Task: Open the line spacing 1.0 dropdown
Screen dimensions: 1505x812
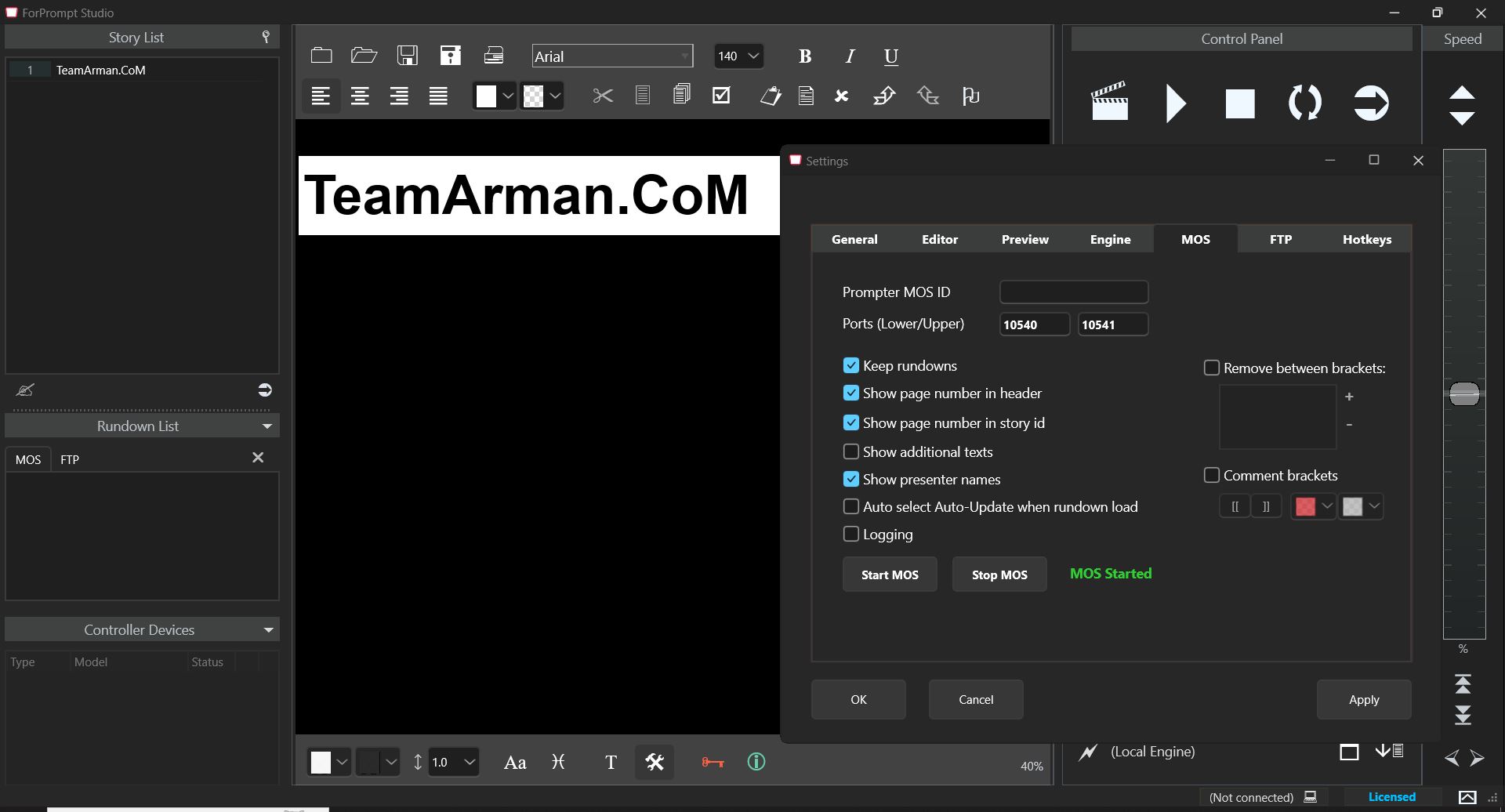Action: [454, 762]
